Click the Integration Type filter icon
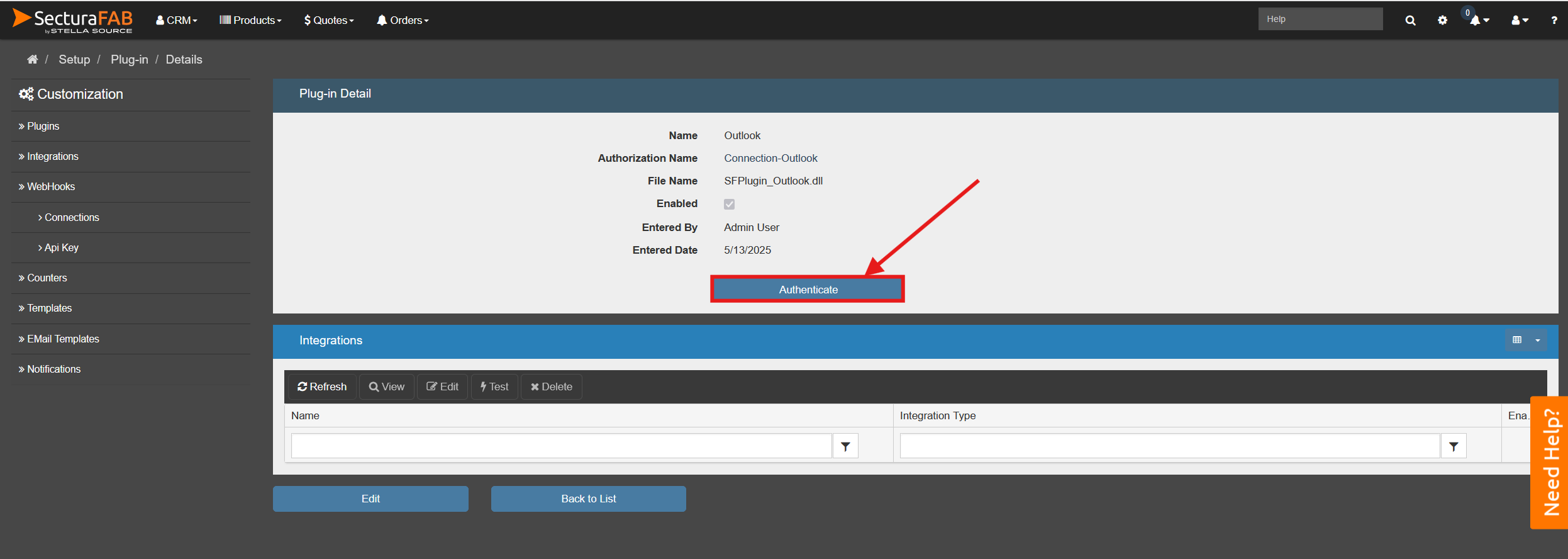The image size is (1568, 559). point(1454,446)
